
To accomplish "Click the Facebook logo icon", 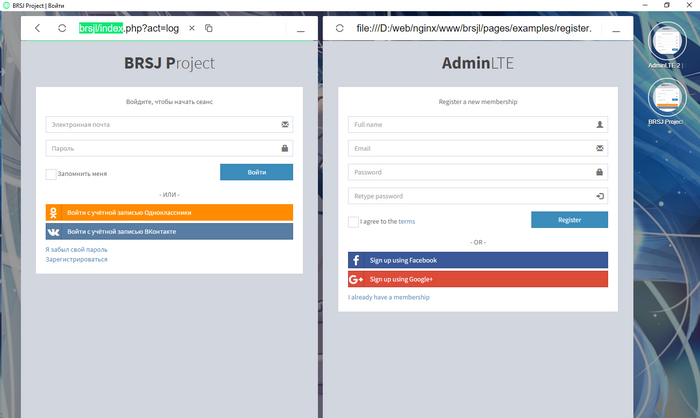I will pos(356,260).
